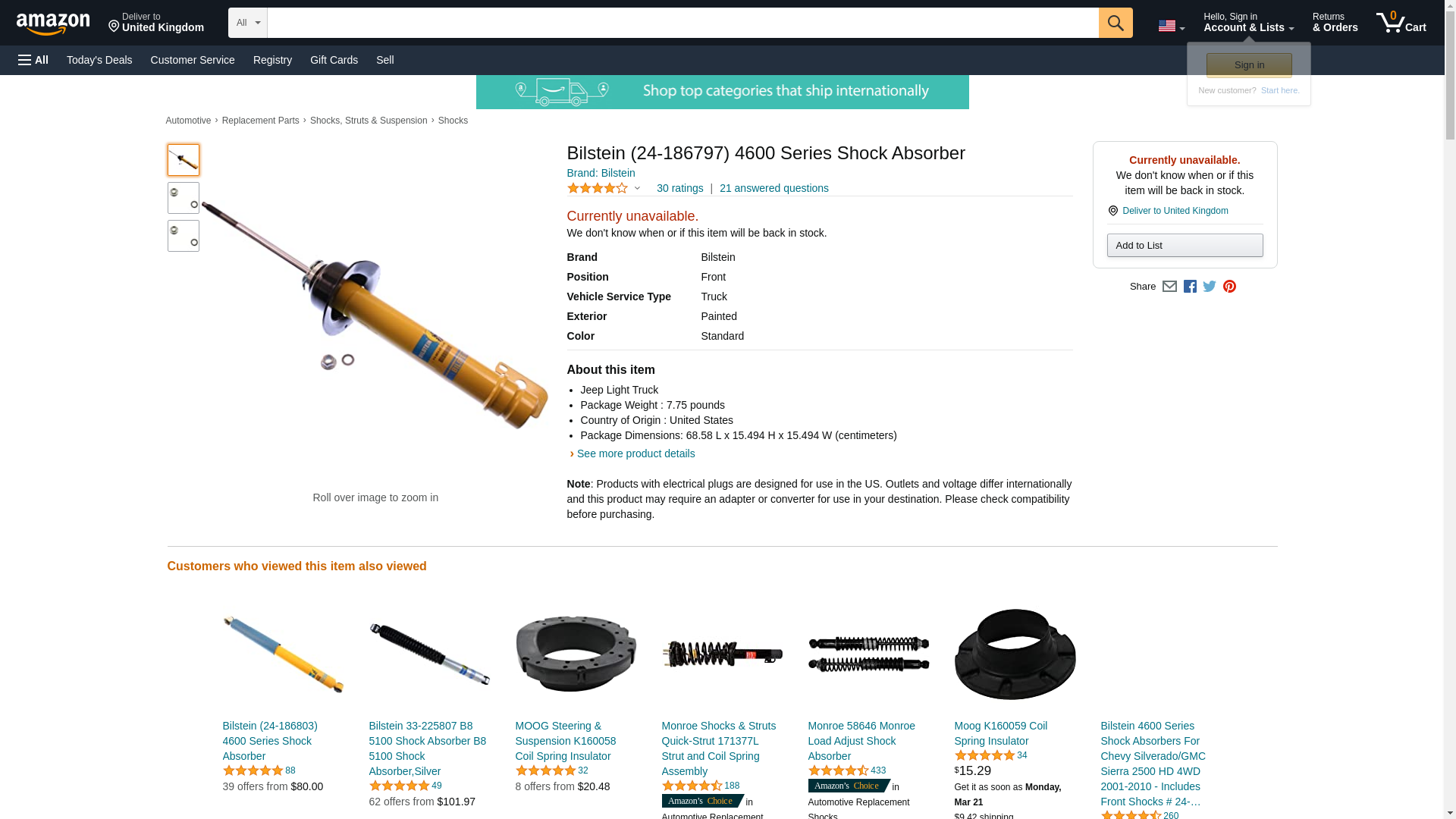Share via email icon
Screen dimensions: 1456x819
click(1169, 287)
